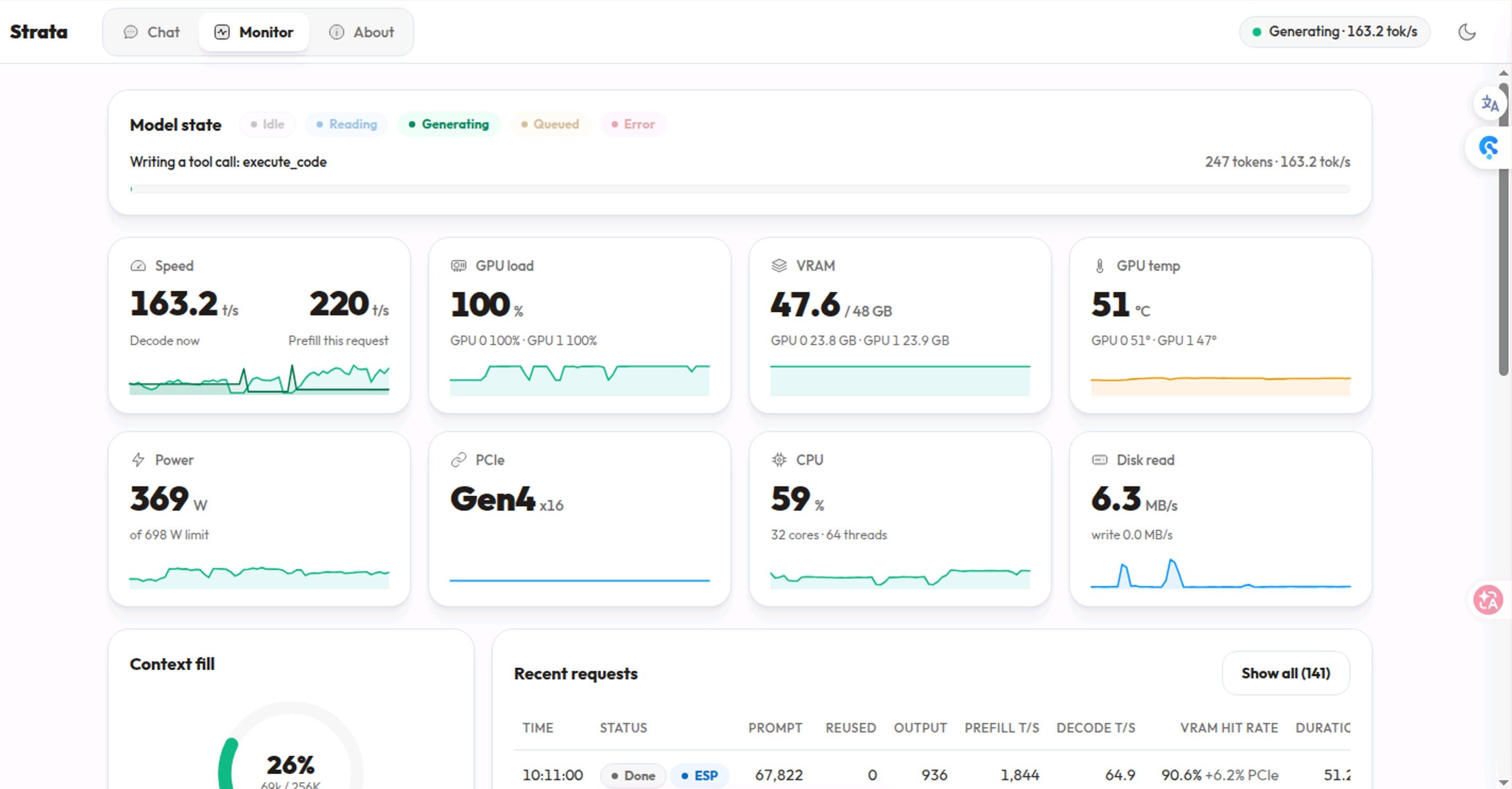
Task: Click the VRAM layers icon
Action: [x=779, y=266]
